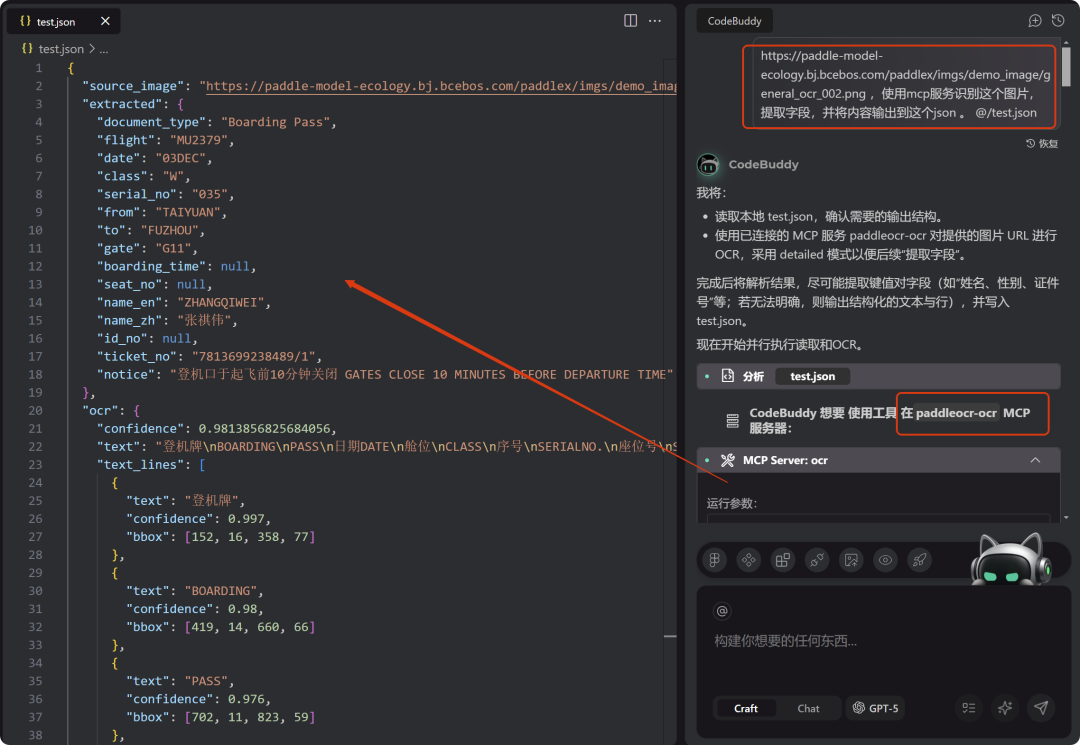The width and height of the screenshot is (1080, 745).
Task: Click the plug connection (MCP) icon
Action: point(817,560)
